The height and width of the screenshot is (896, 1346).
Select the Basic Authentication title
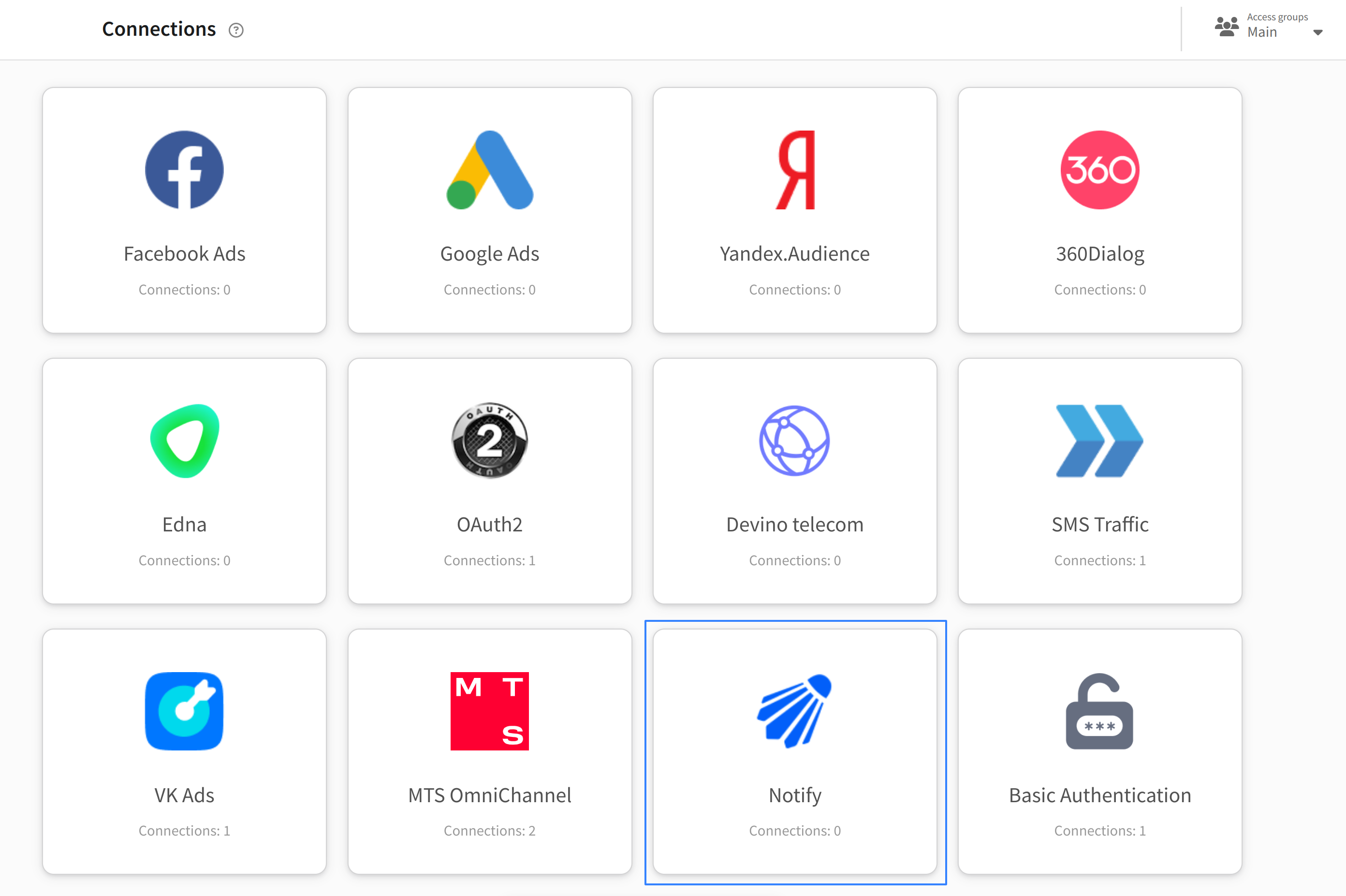1100,795
